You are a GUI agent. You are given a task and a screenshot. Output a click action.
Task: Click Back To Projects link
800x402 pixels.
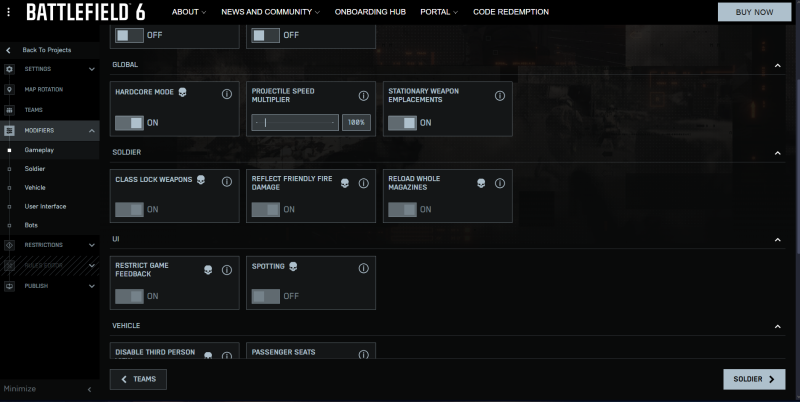pos(46,50)
